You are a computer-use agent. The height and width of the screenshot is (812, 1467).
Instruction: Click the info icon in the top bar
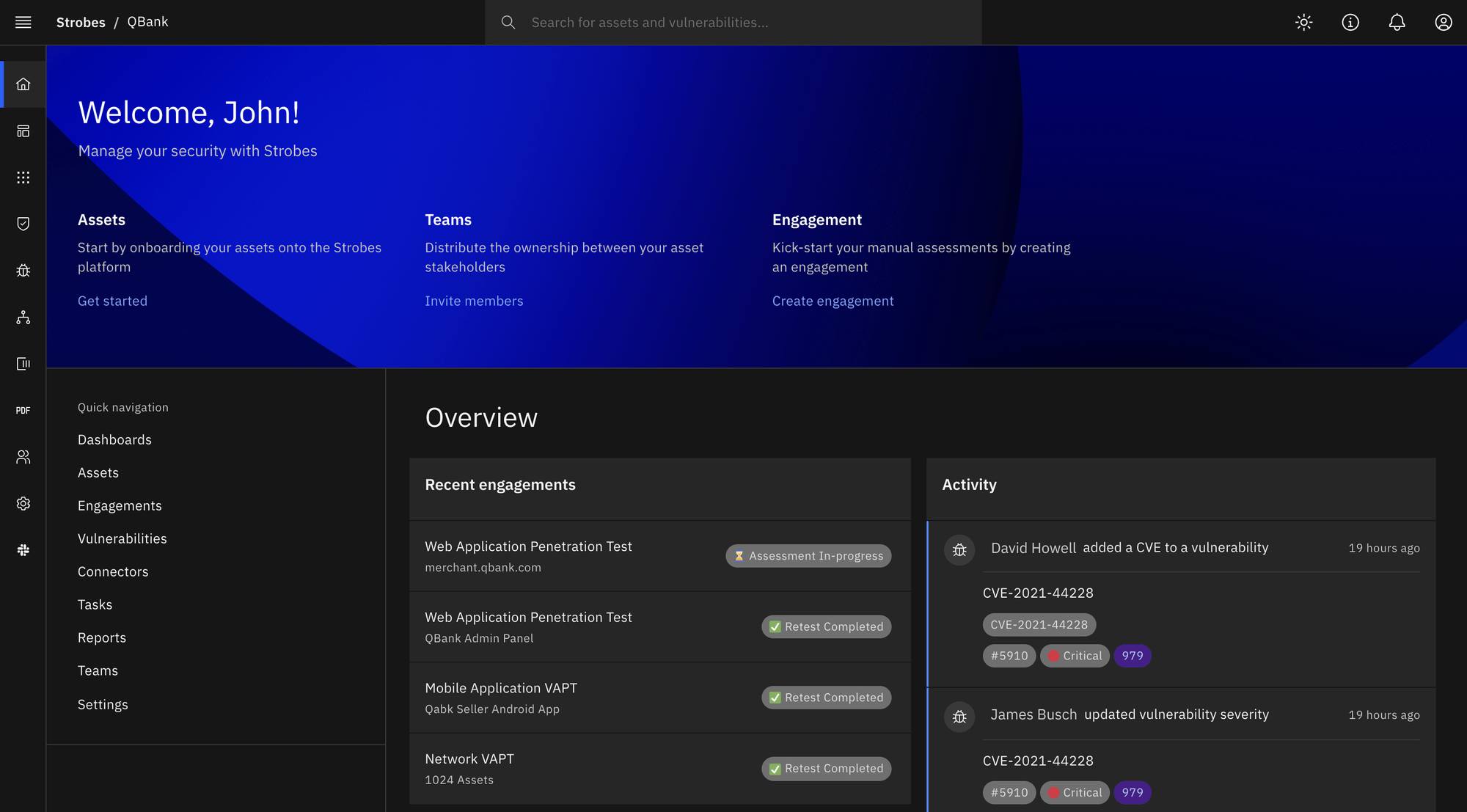[x=1350, y=22]
